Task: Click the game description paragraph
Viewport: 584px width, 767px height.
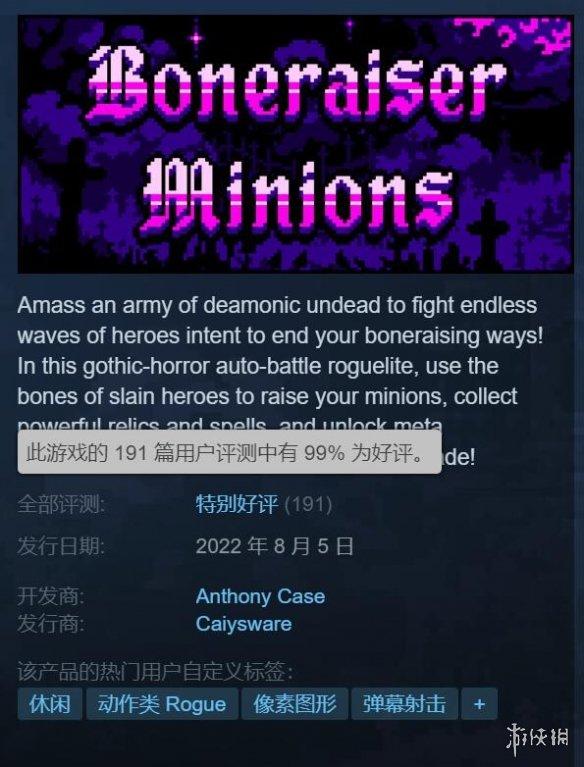Action: [281, 381]
